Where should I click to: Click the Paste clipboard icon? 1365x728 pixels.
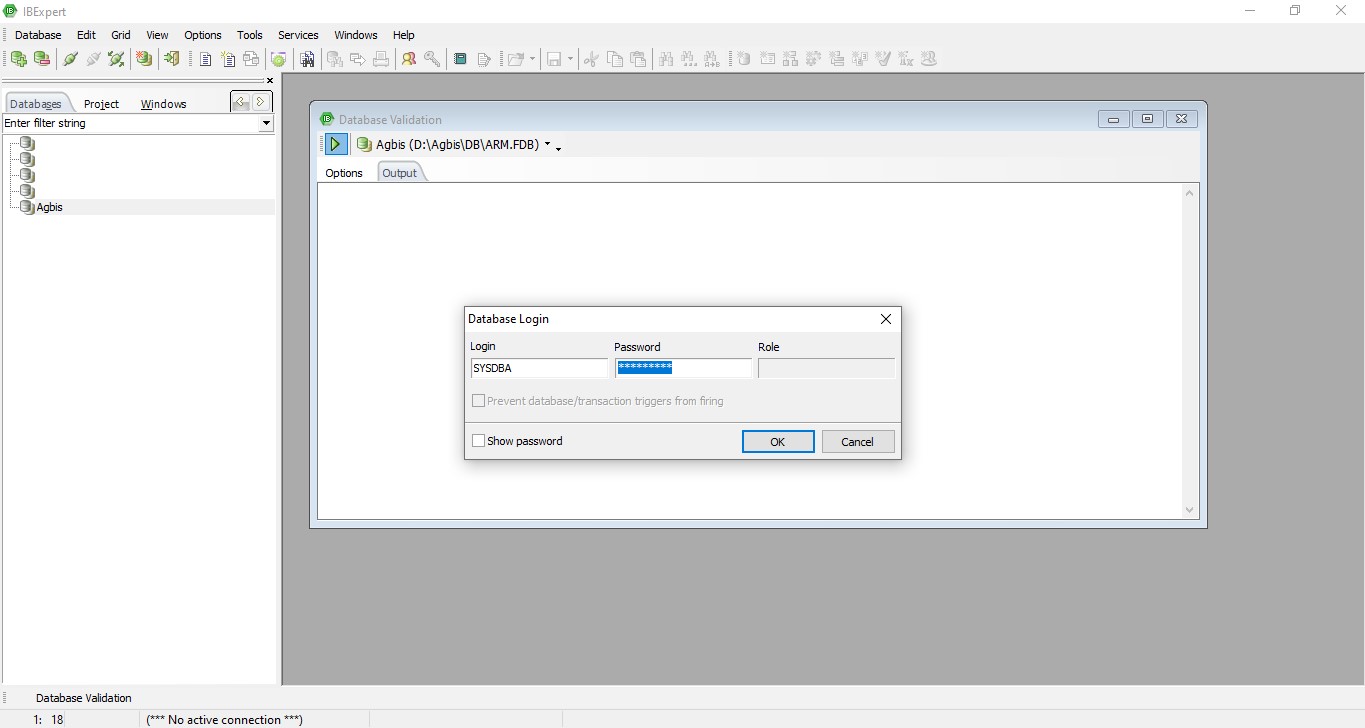click(x=638, y=59)
